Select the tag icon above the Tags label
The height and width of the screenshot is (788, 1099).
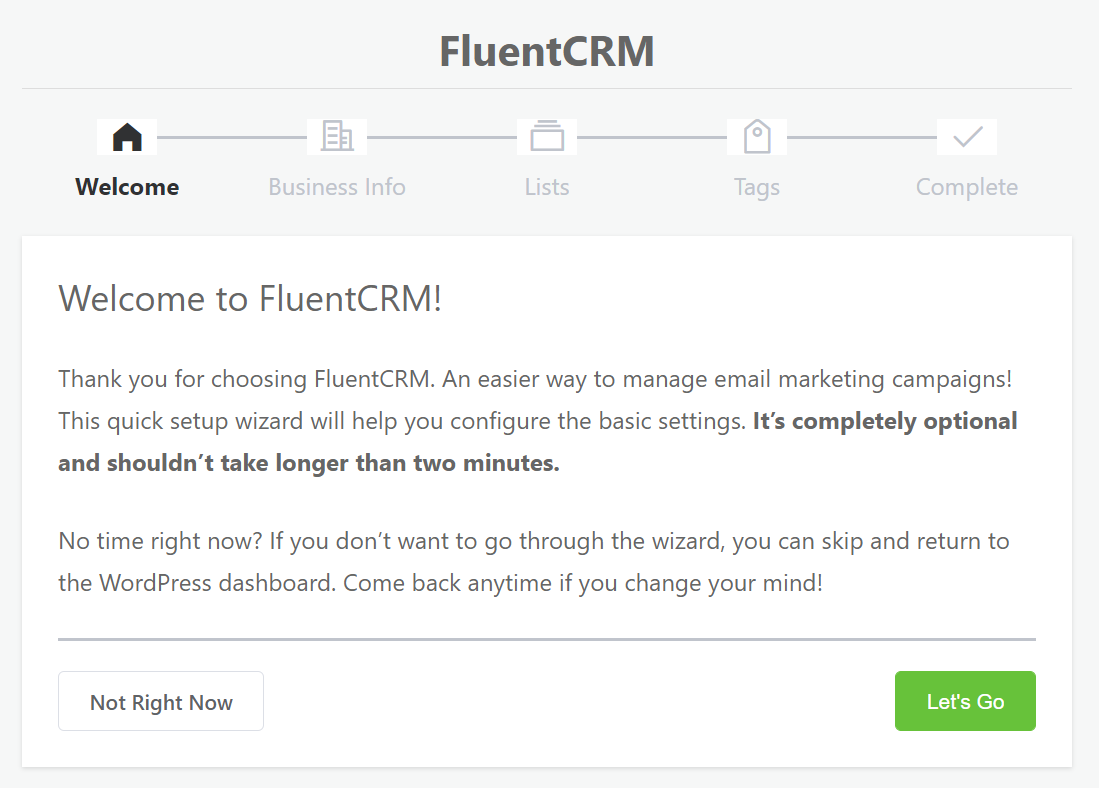[756, 136]
